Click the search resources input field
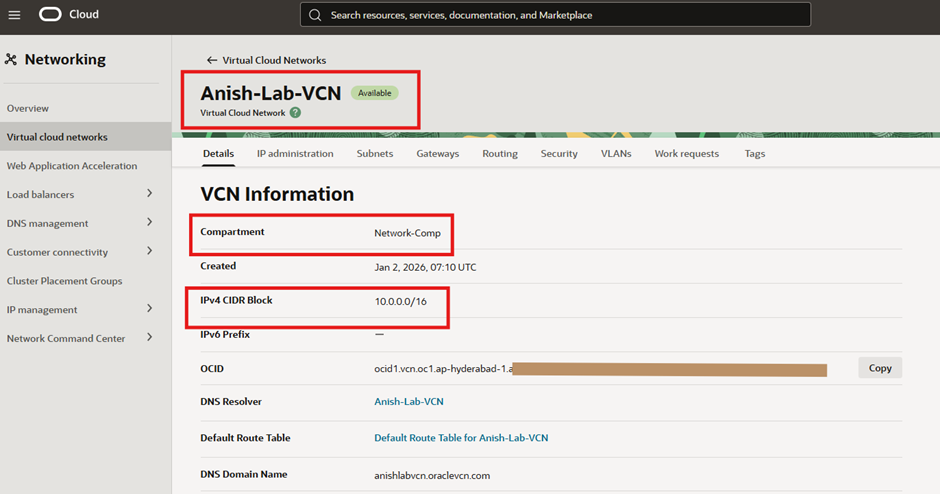The image size is (940, 494). click(x=560, y=15)
